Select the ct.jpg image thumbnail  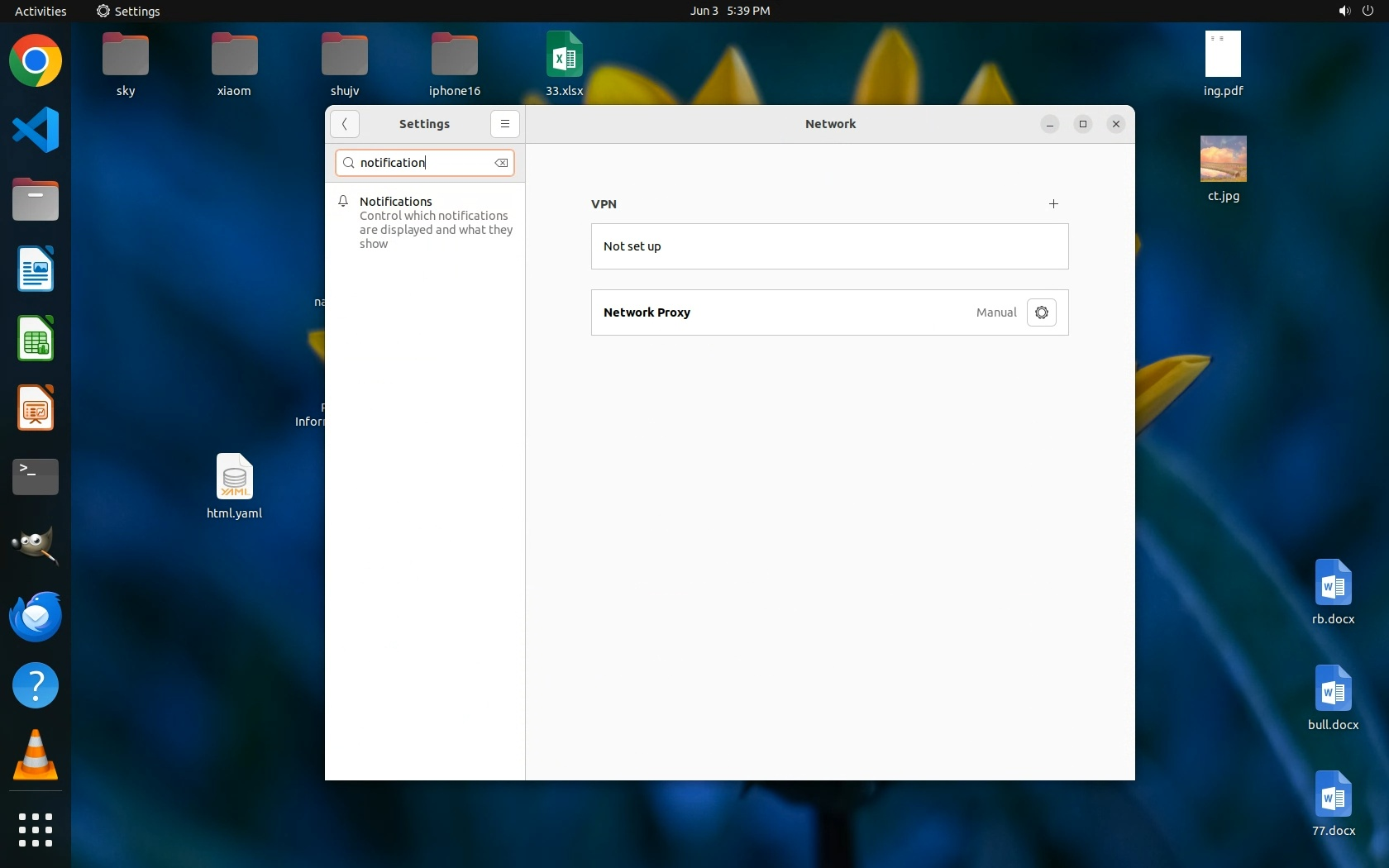coord(1223,160)
